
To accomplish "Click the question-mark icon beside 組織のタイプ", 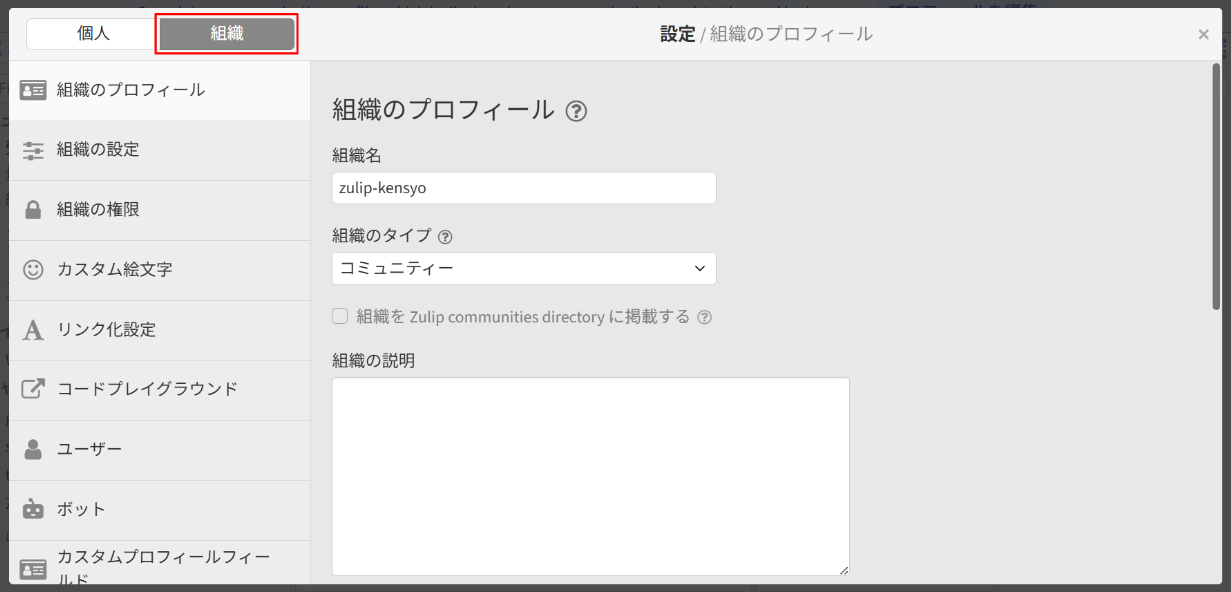I will 447,236.
